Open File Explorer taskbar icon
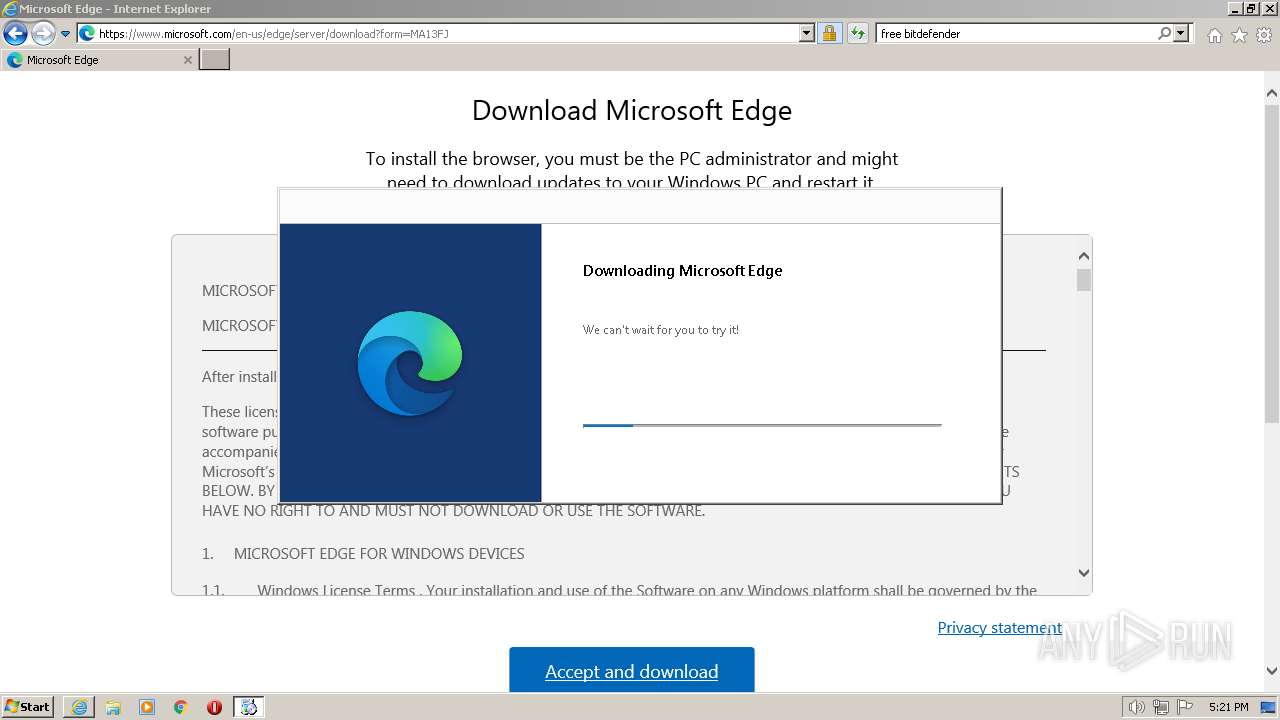 [x=113, y=707]
